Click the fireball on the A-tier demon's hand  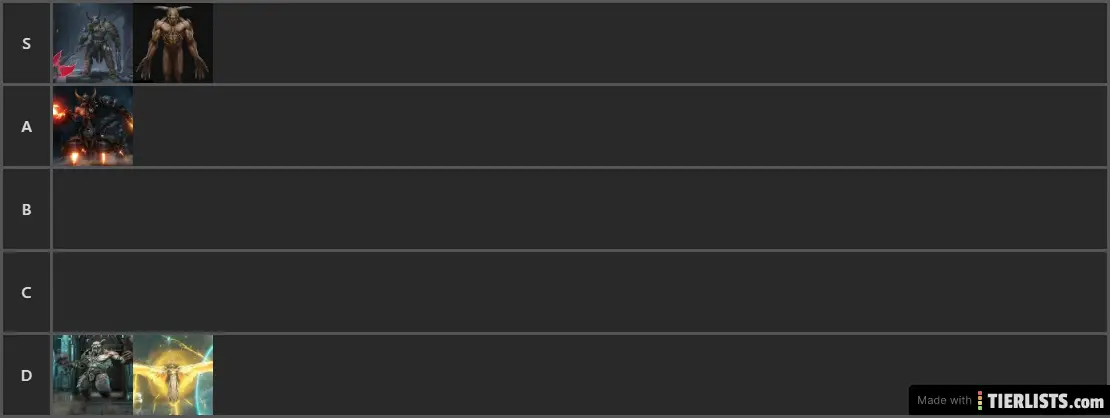click(58, 112)
